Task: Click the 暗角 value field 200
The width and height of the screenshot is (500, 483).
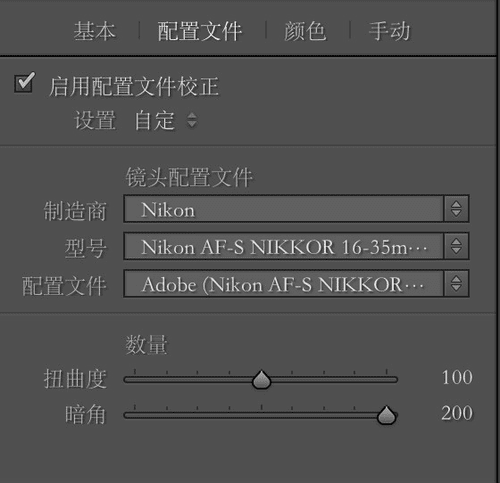Action: [457, 413]
